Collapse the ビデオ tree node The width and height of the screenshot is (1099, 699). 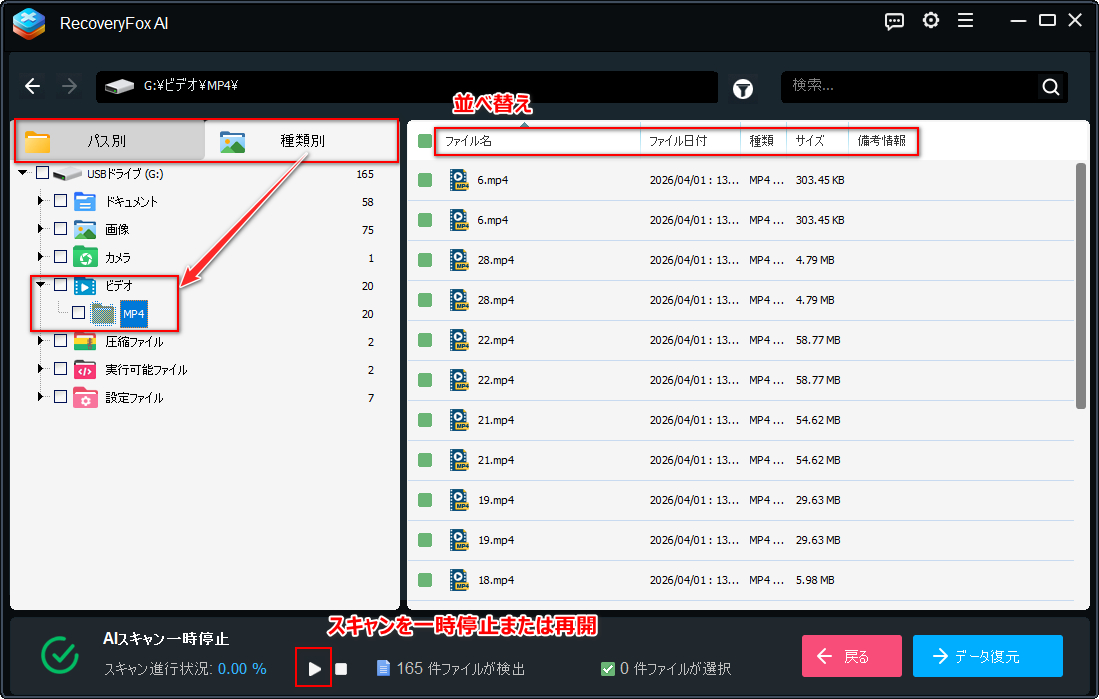click(x=41, y=285)
